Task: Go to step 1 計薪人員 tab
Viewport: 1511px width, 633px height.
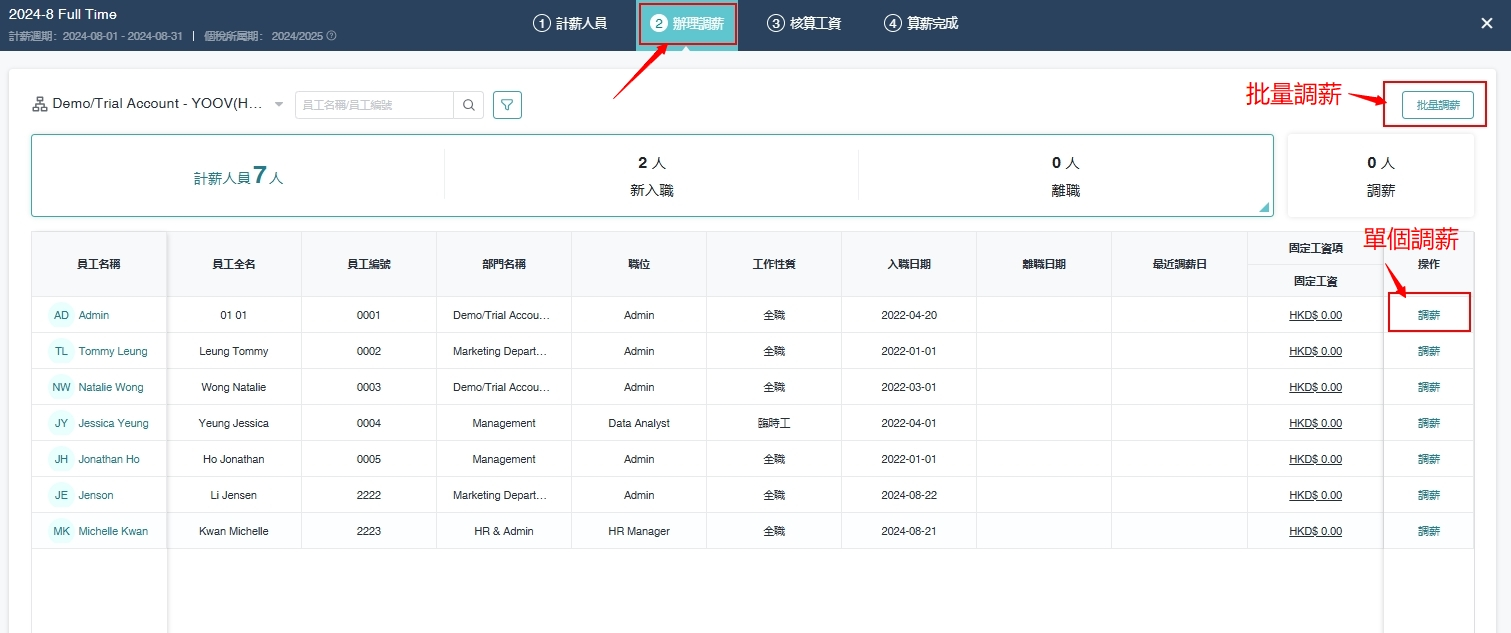Action: [x=570, y=24]
